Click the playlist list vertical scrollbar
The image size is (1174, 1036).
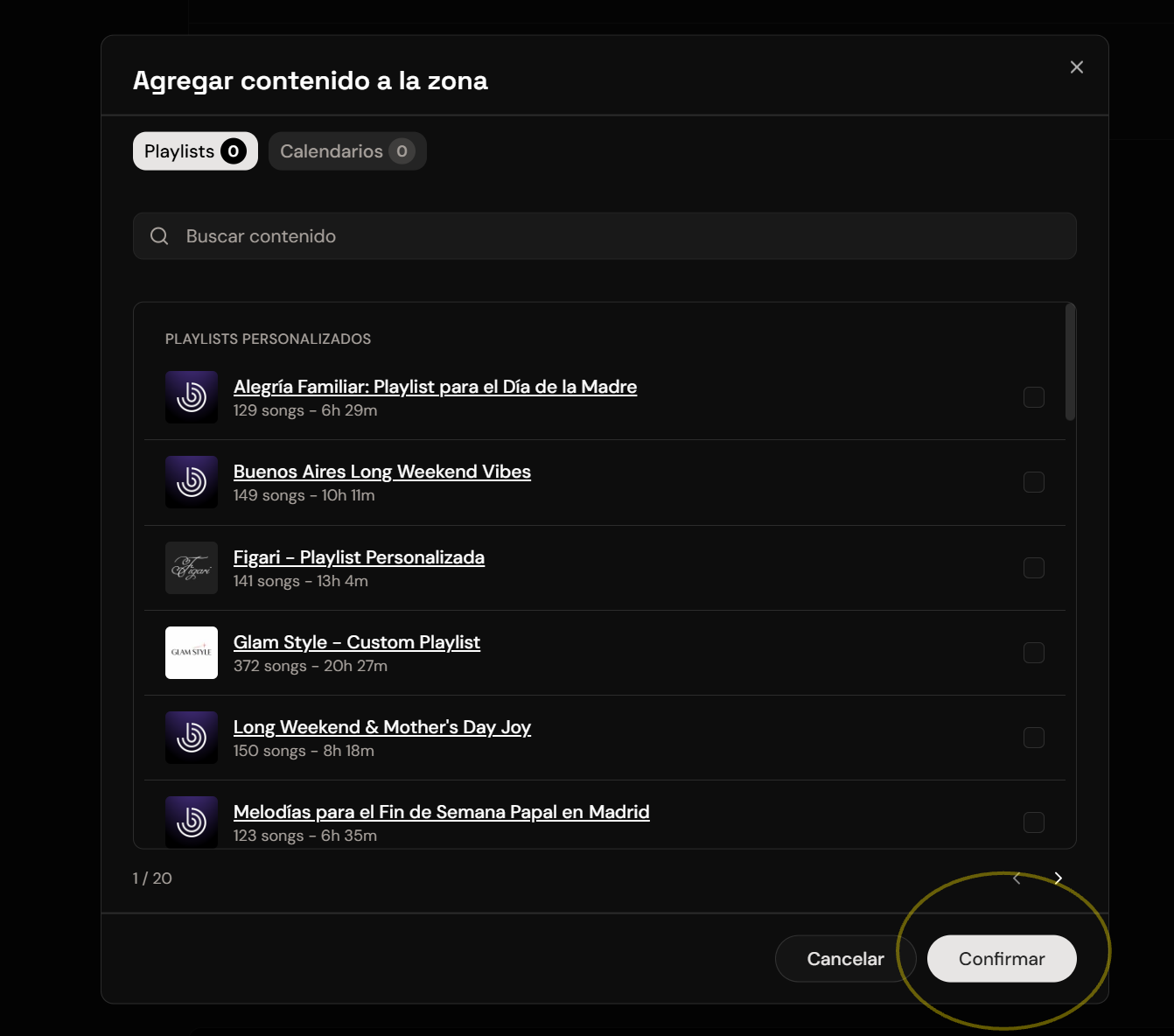[1070, 362]
